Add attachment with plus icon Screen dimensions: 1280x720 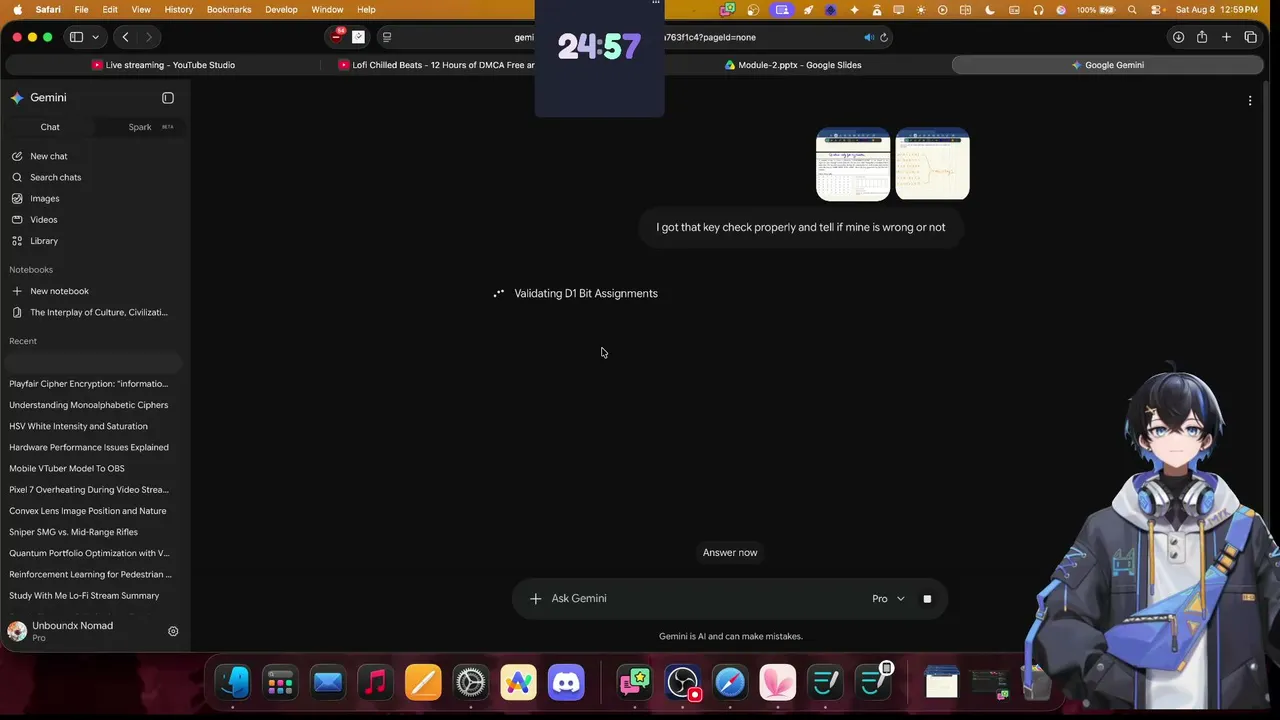pos(535,599)
